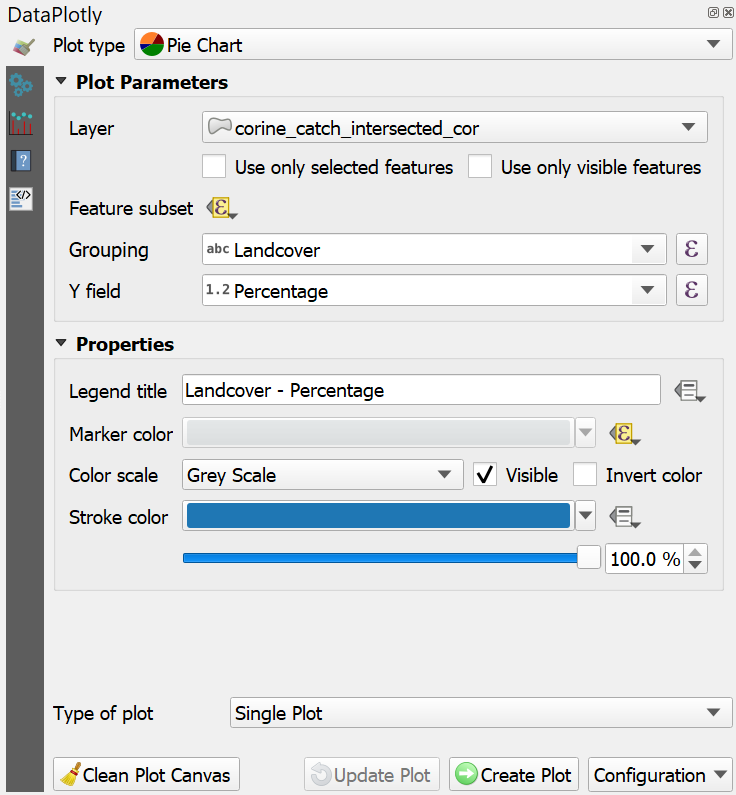Open Legend title data-defined override
Image resolution: width=736 pixels, height=795 pixels.
690,391
